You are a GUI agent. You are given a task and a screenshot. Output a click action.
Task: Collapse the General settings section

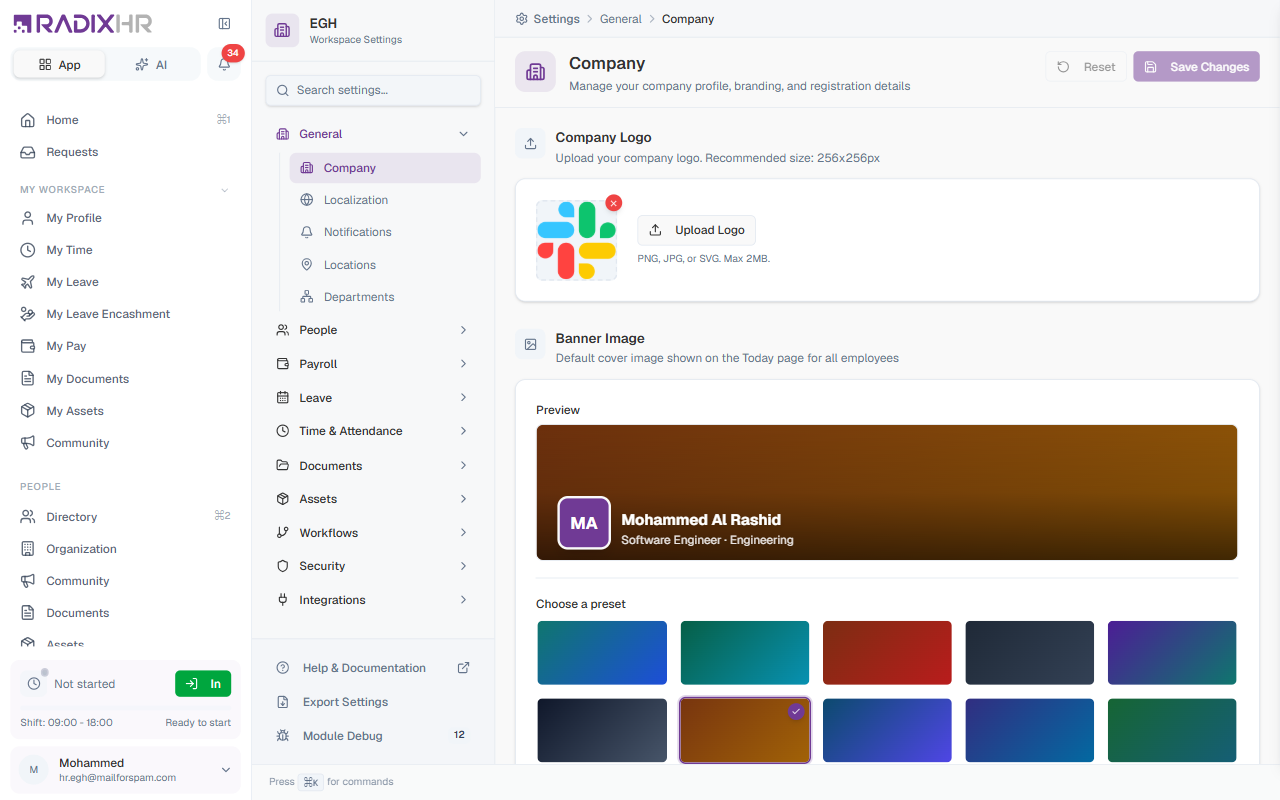(x=463, y=134)
